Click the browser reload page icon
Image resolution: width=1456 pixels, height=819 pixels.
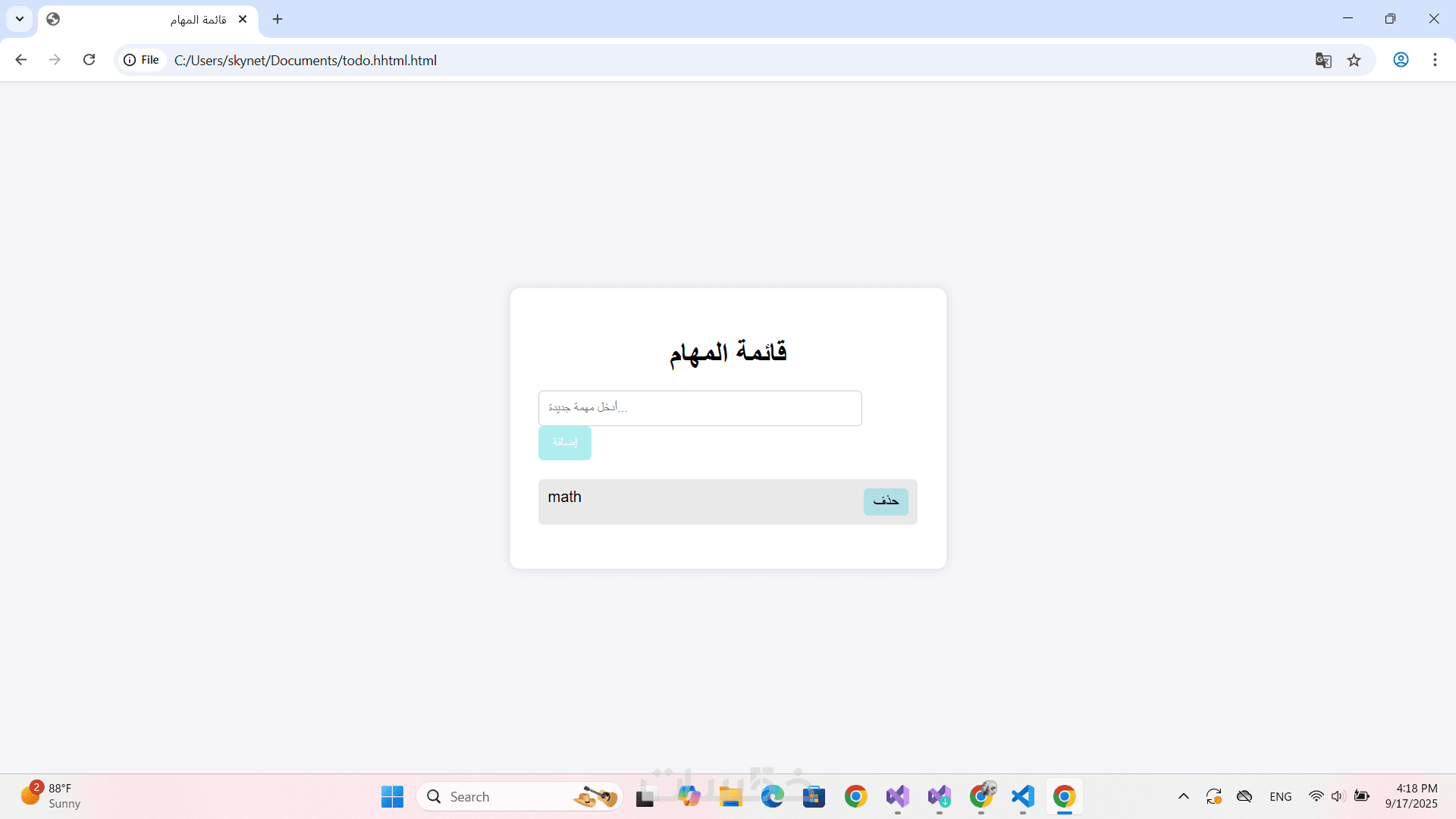(89, 60)
